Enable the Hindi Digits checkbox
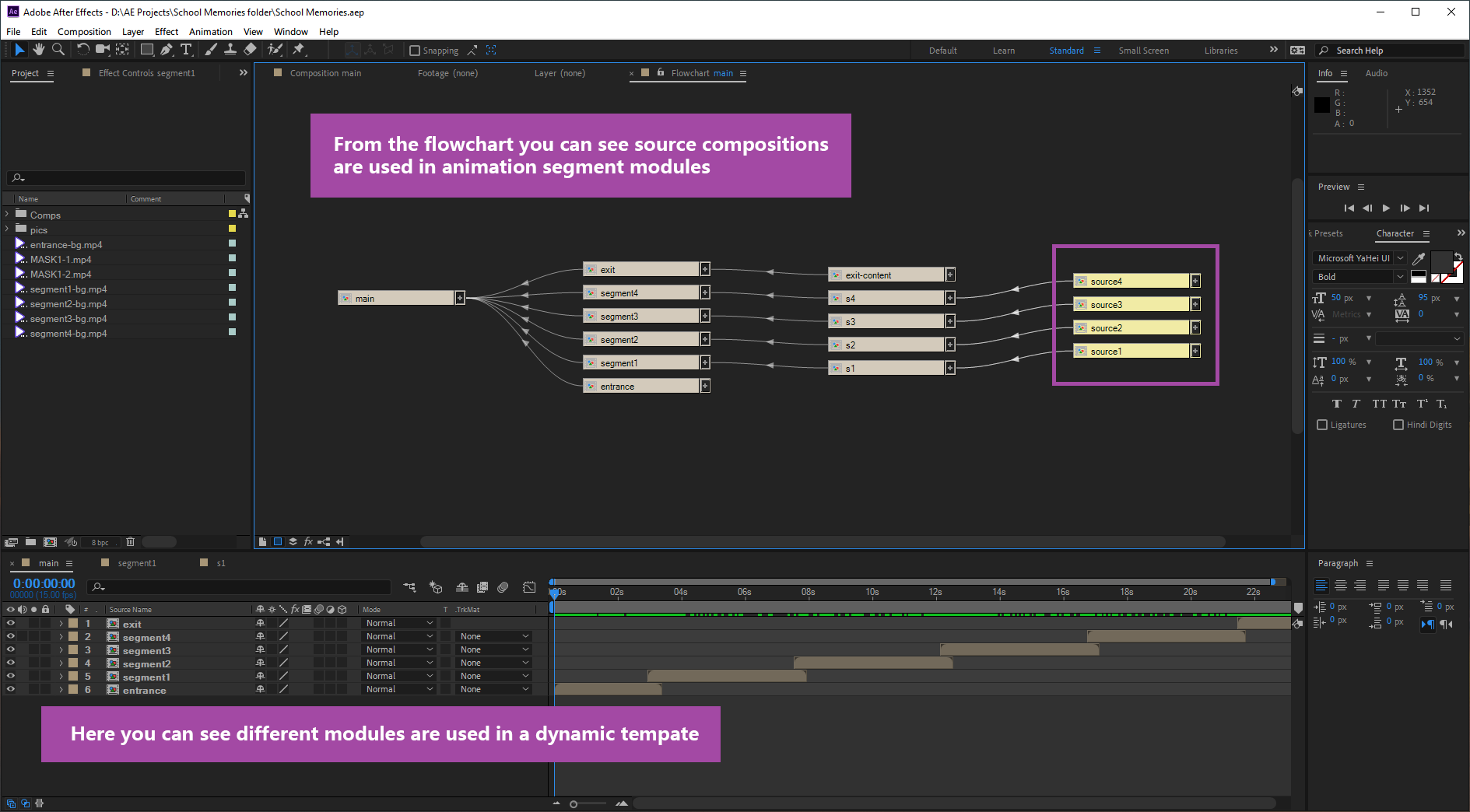Screen dimensions: 1470x812 tap(1398, 425)
